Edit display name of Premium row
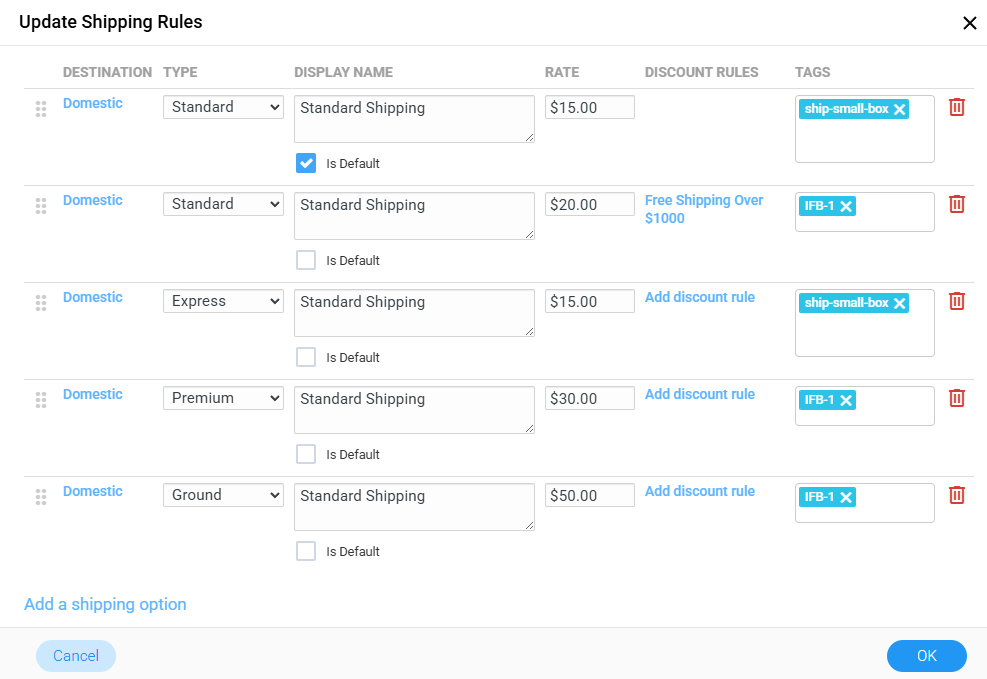987x679 pixels. click(414, 410)
